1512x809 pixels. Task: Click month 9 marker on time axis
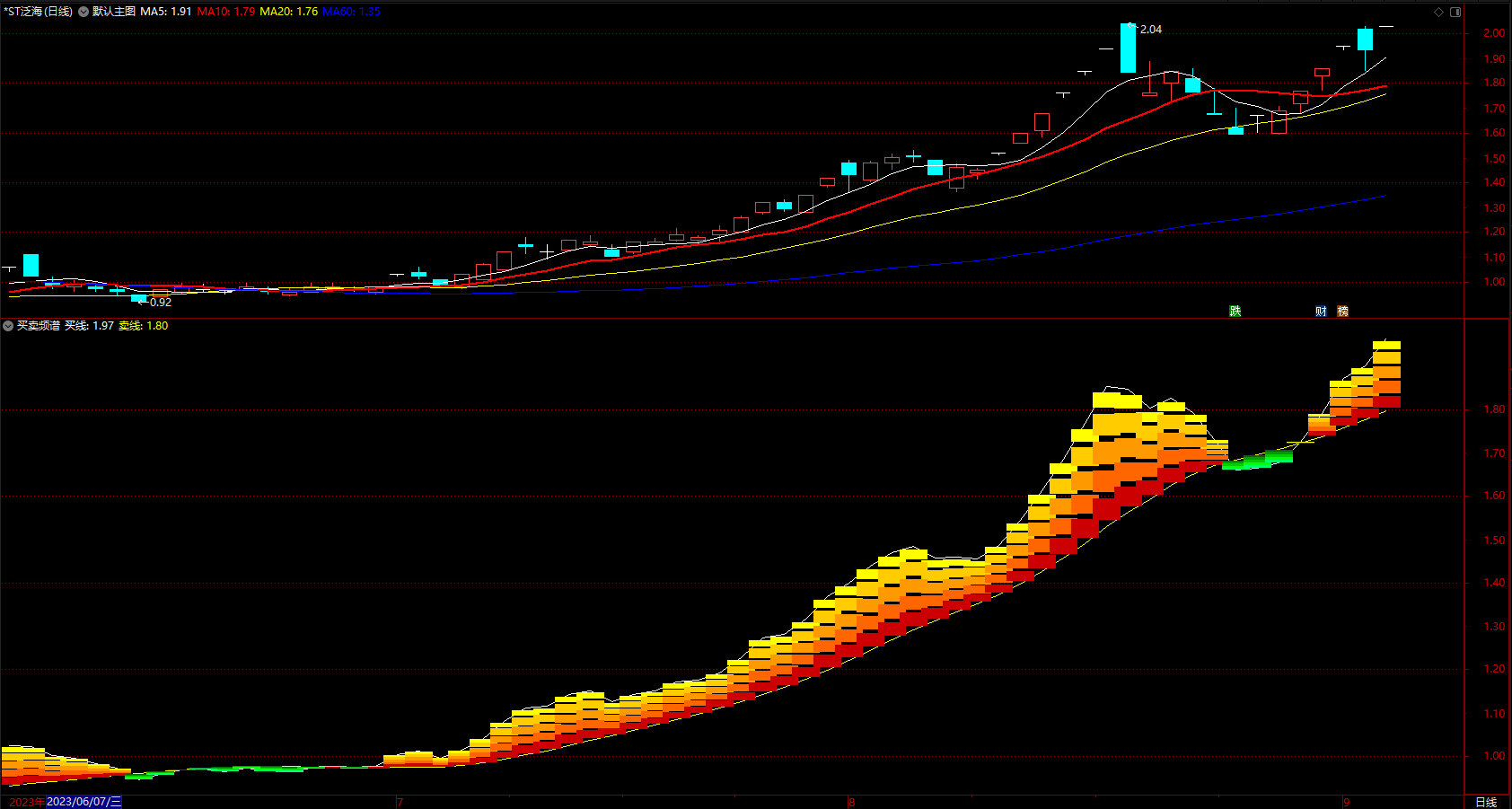pyautogui.click(x=1347, y=802)
